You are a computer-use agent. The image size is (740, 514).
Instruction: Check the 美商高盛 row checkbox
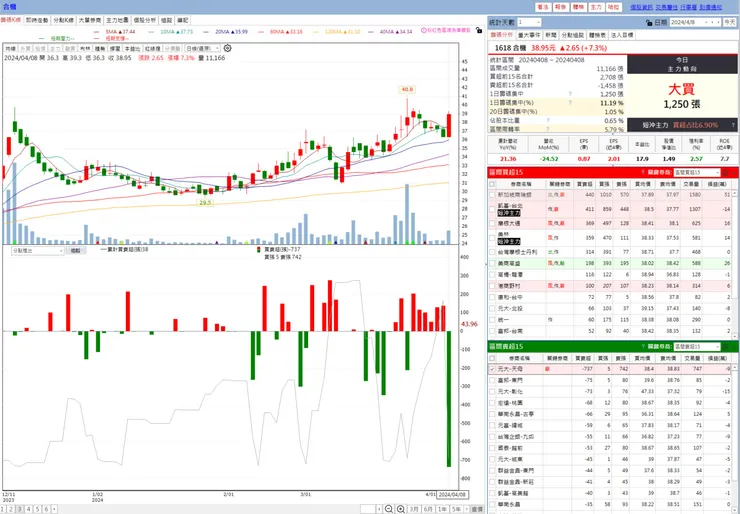point(492,263)
